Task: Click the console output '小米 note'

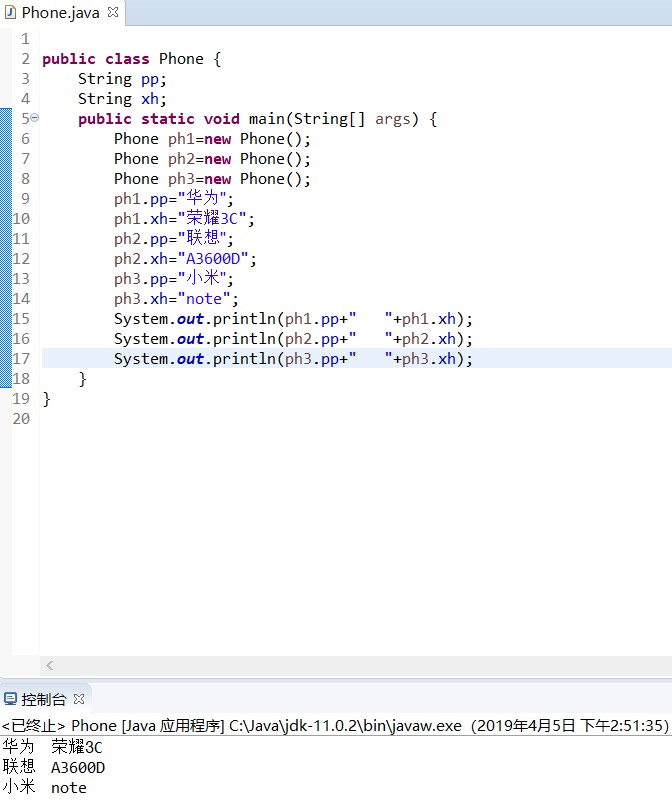Action: tap(44, 787)
